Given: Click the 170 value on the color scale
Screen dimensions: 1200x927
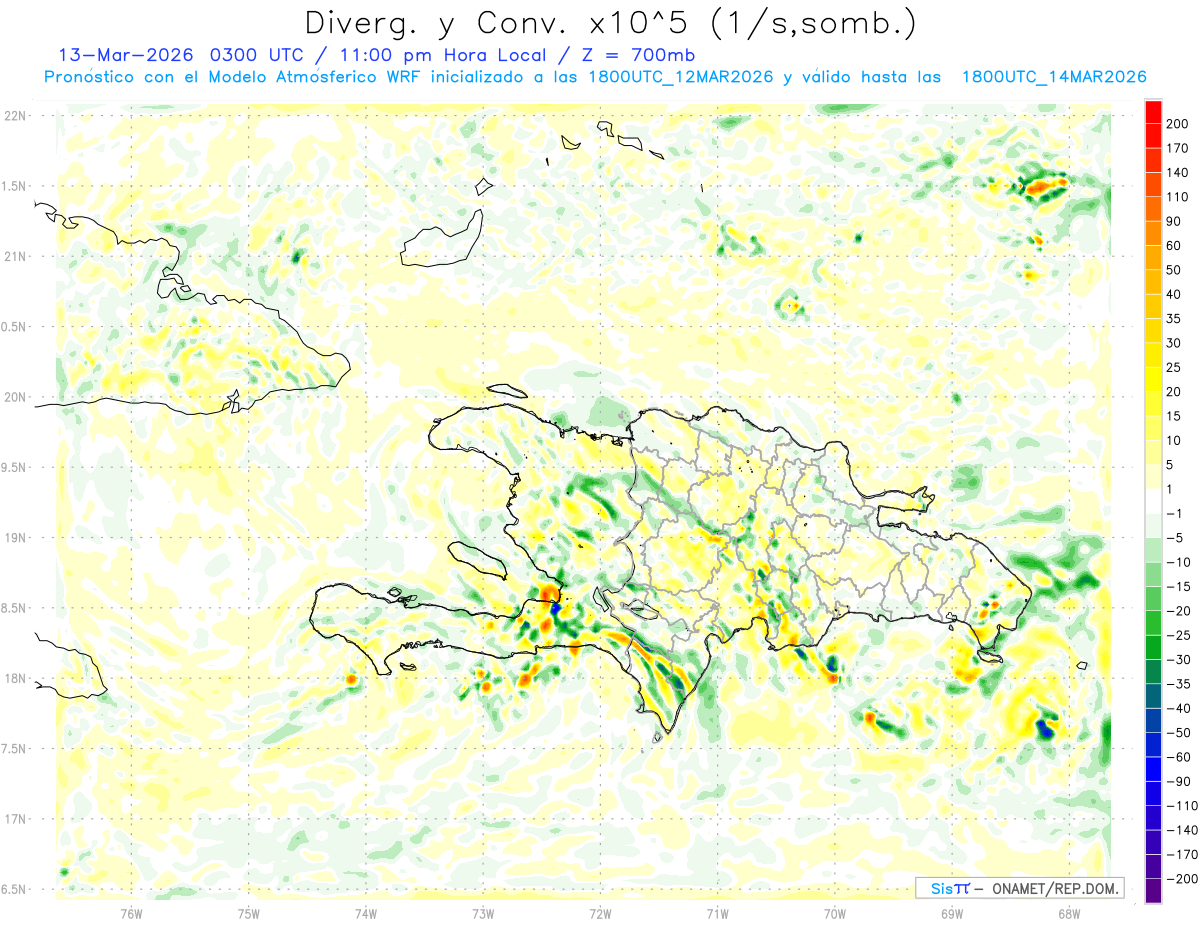Looking at the screenshot, I should tap(1177, 148).
